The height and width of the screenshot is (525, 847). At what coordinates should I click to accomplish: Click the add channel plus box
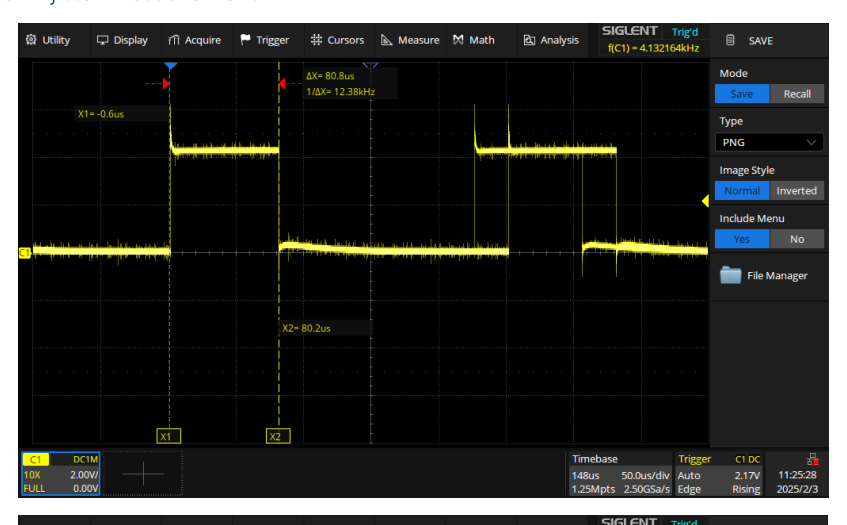143,474
